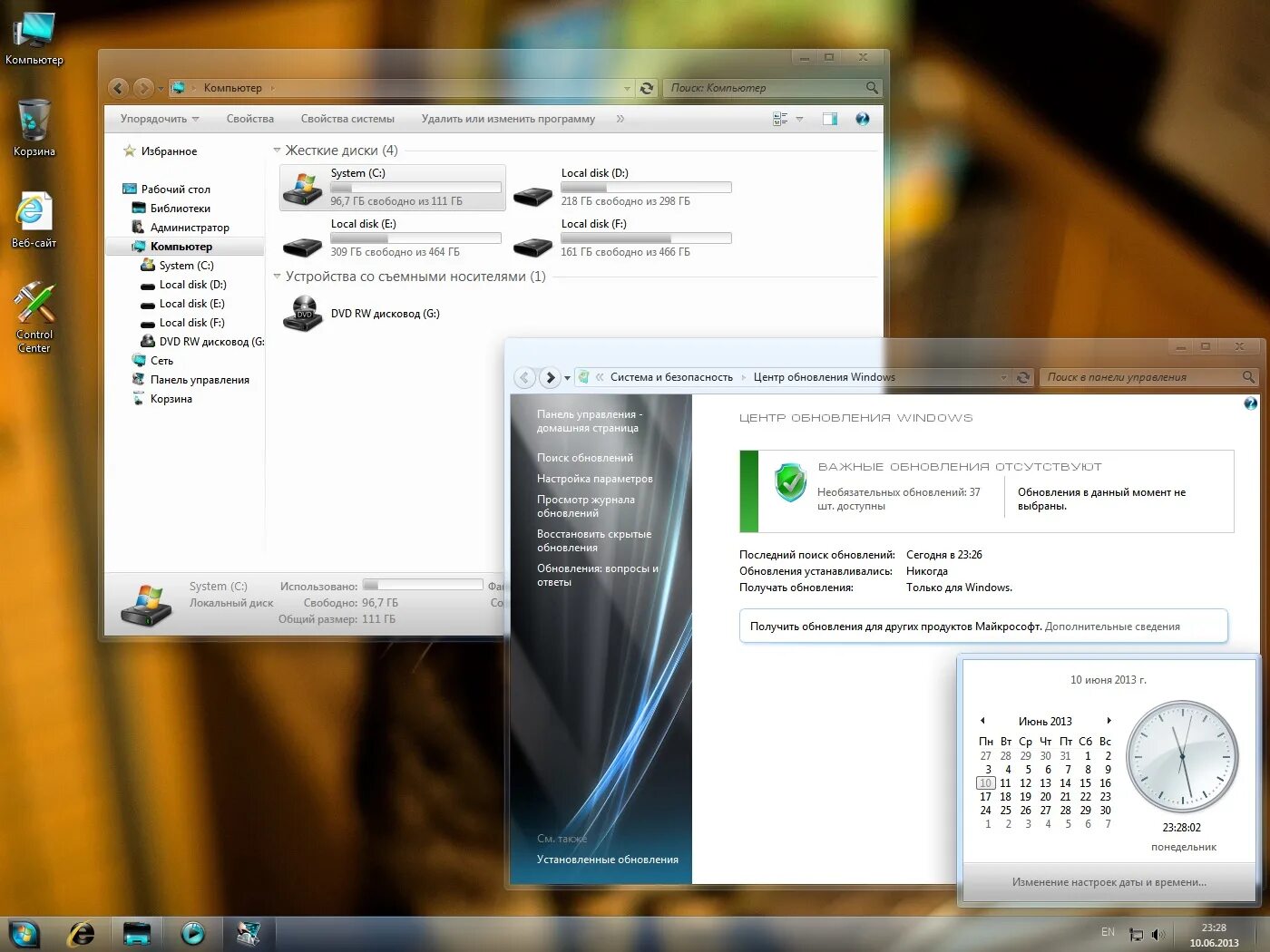Select the System (C:) drive icon

click(x=303, y=188)
